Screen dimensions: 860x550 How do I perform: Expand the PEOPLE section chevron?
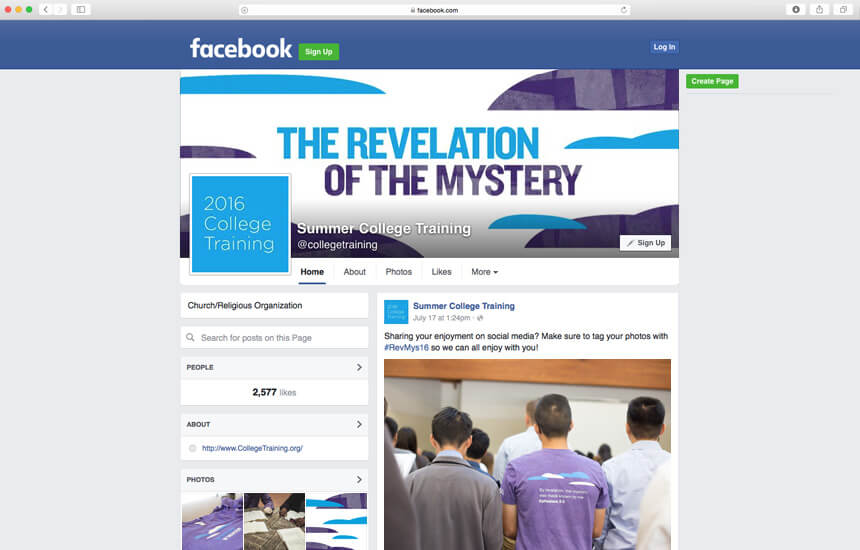click(359, 367)
